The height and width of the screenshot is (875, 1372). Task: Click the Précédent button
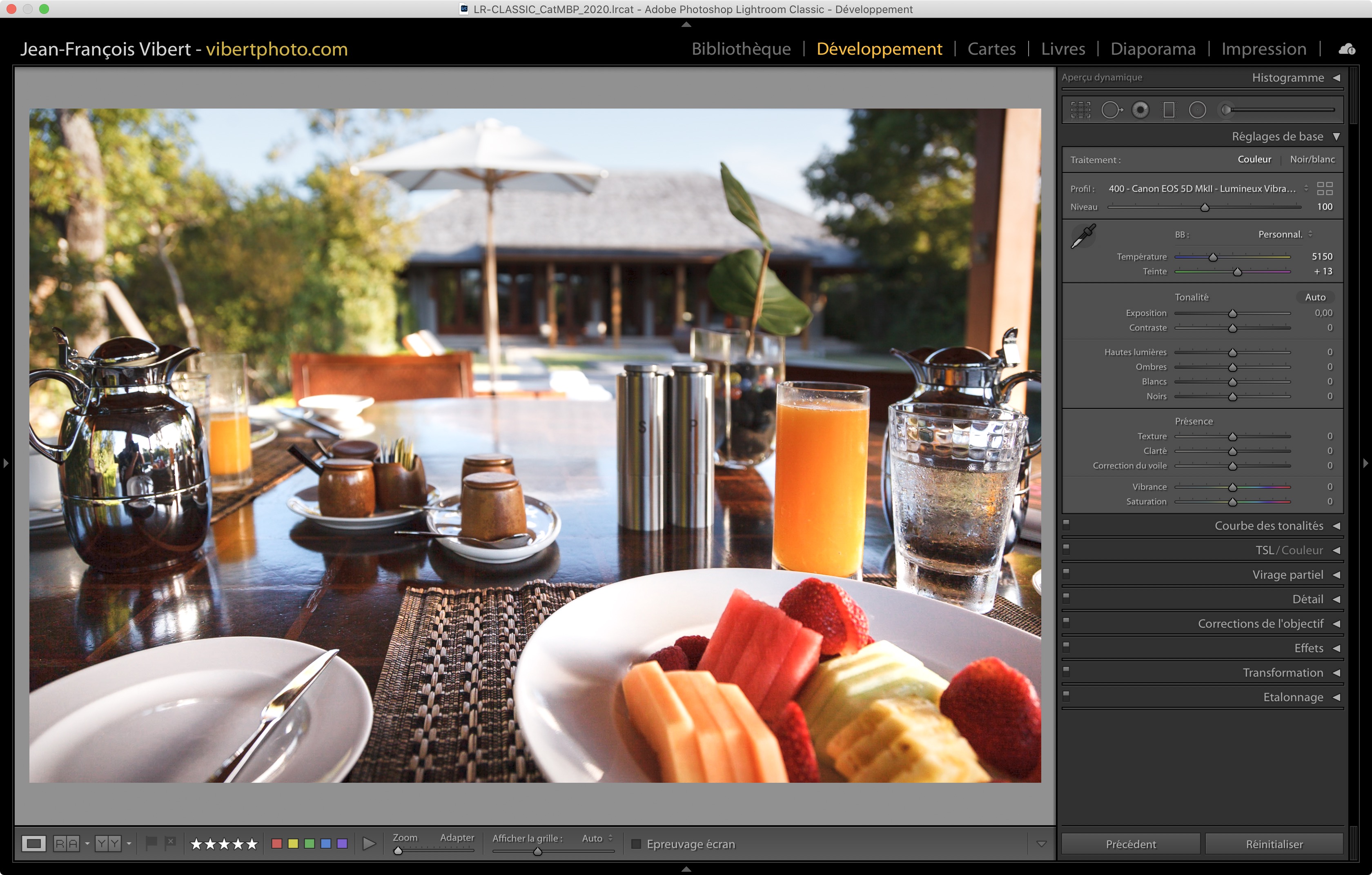pyautogui.click(x=1130, y=844)
